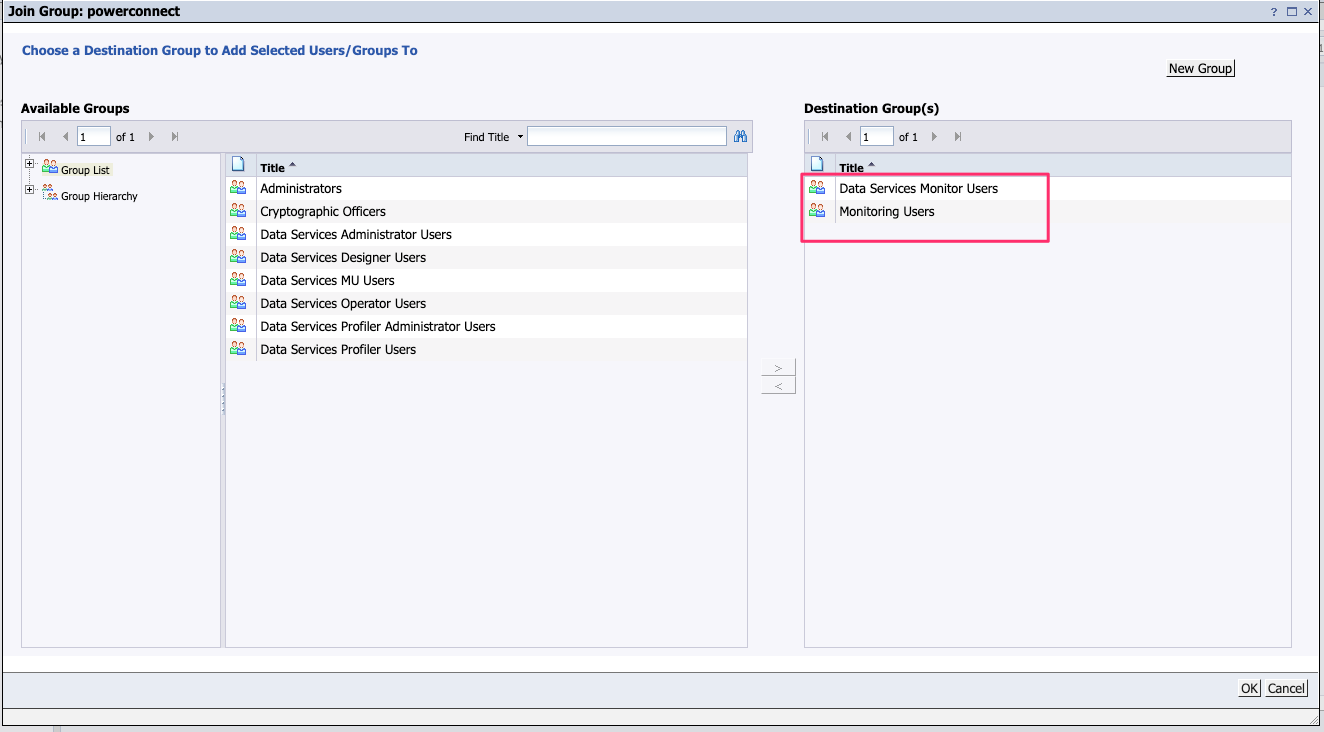Click the New Group button

click(x=1200, y=69)
